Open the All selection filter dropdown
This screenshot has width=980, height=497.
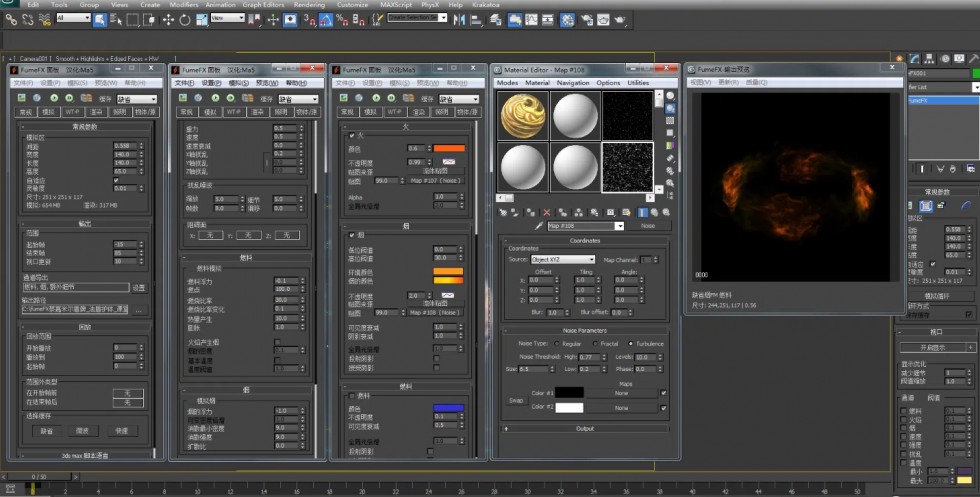click(73, 18)
